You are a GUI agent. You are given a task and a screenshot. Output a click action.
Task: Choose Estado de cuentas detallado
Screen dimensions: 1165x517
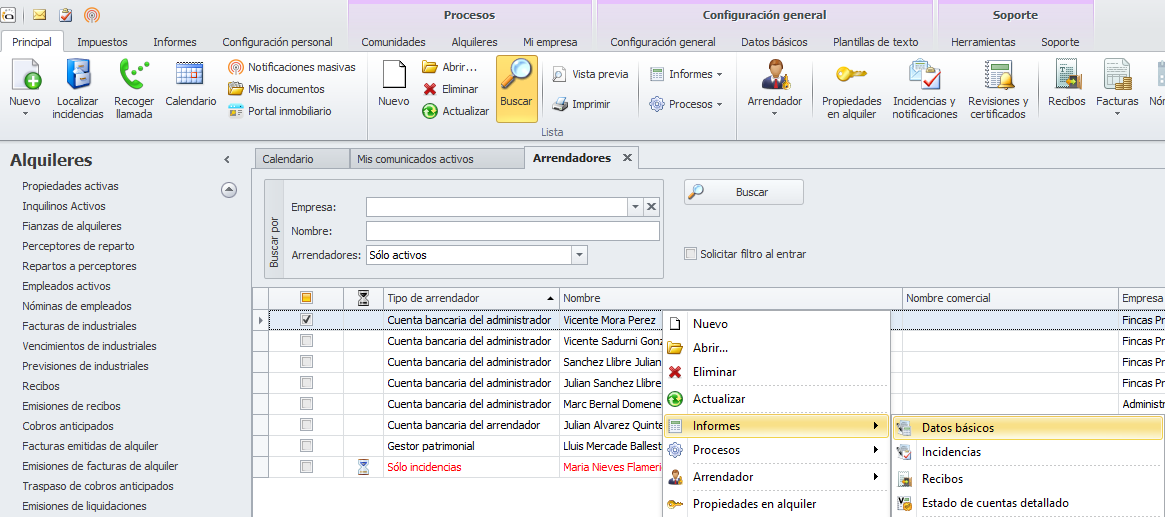pos(995,503)
